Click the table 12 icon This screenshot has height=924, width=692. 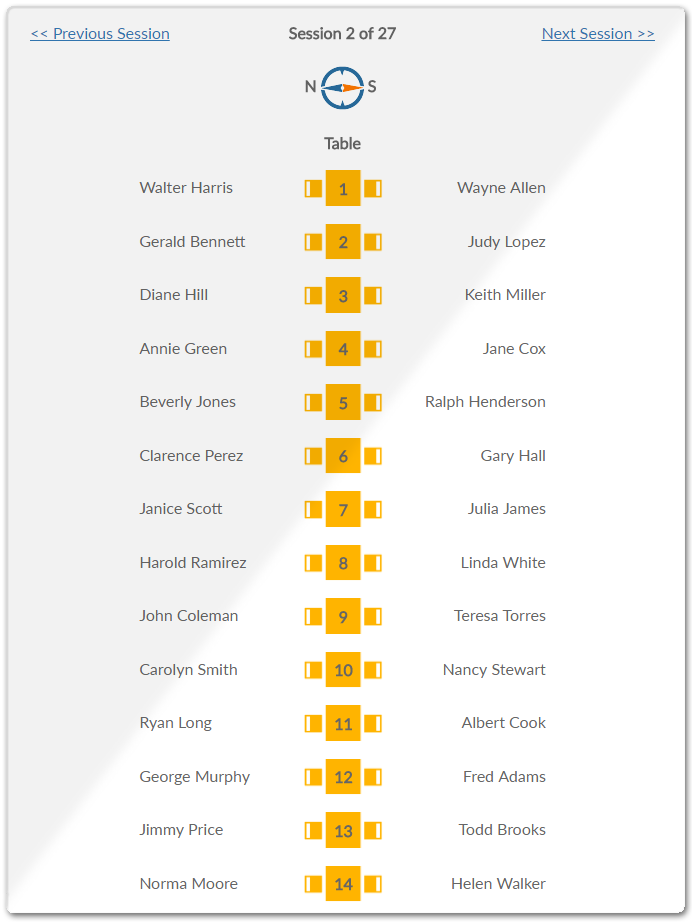(343, 777)
